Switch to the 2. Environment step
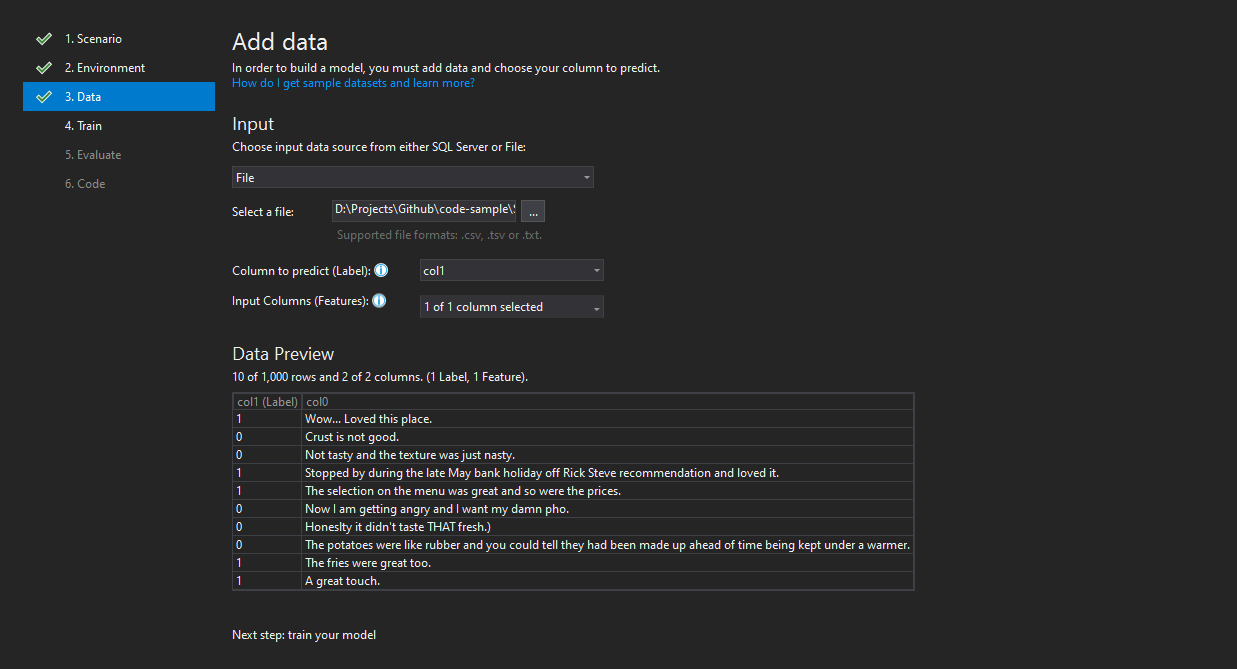 click(x=104, y=68)
